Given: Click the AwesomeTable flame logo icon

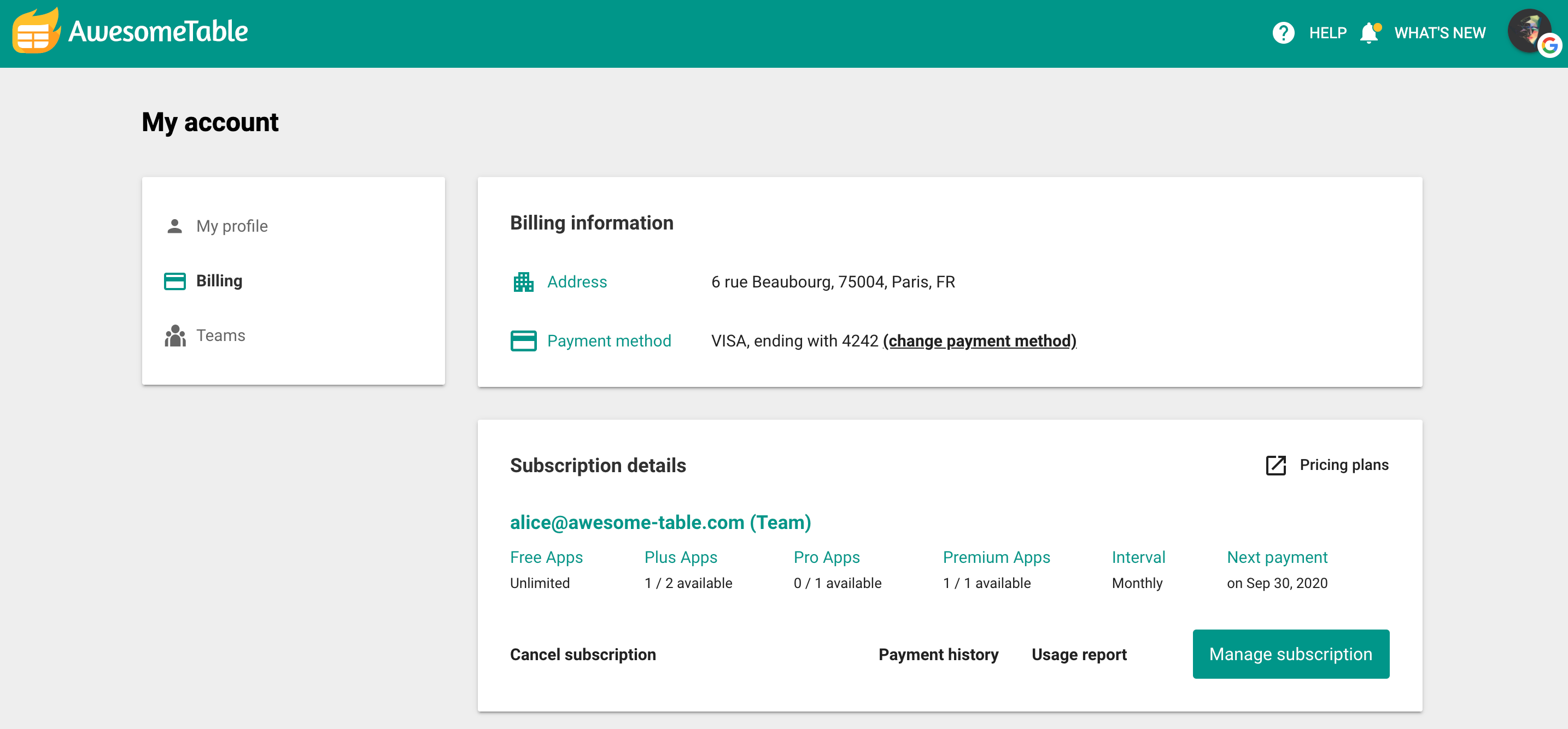Looking at the screenshot, I should click(x=36, y=31).
